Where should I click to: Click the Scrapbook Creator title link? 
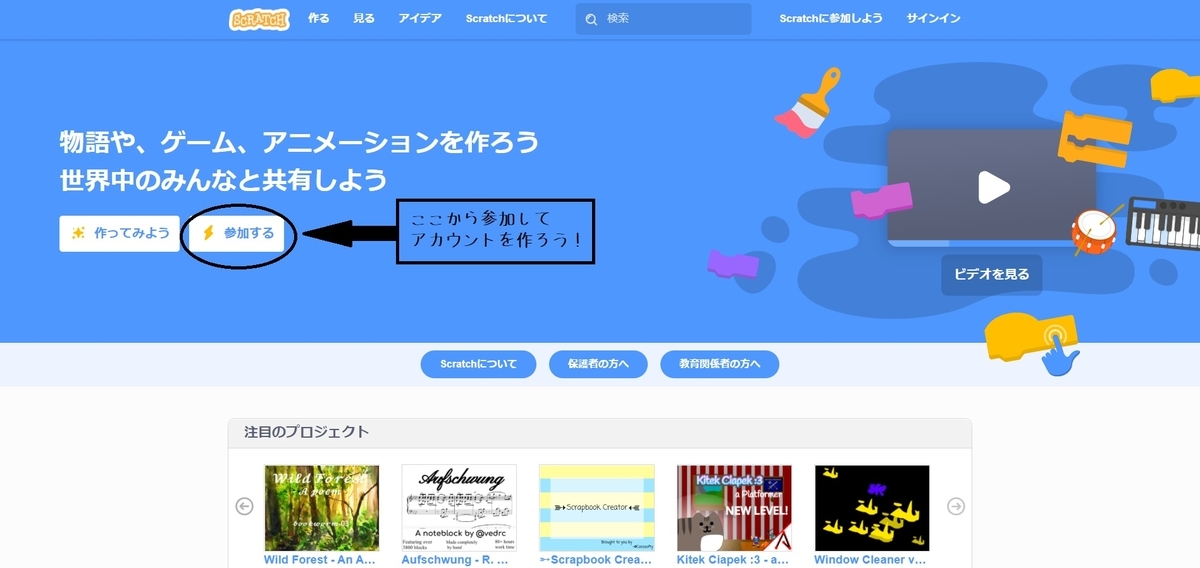coord(596,560)
